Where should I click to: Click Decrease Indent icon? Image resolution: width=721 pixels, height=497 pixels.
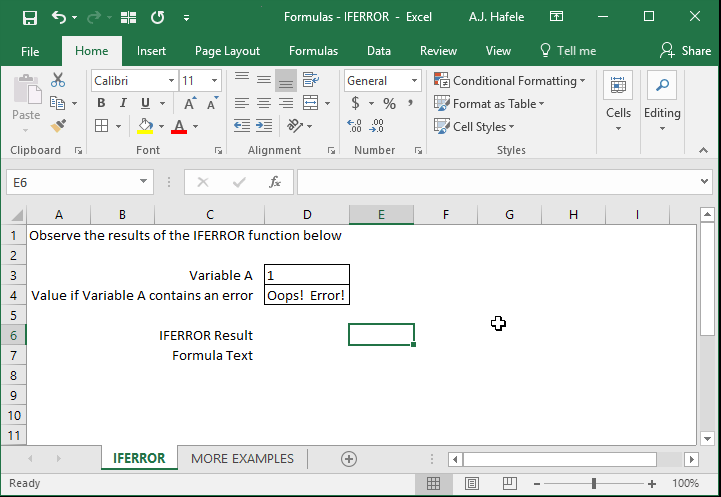pyautogui.click(x=242, y=126)
